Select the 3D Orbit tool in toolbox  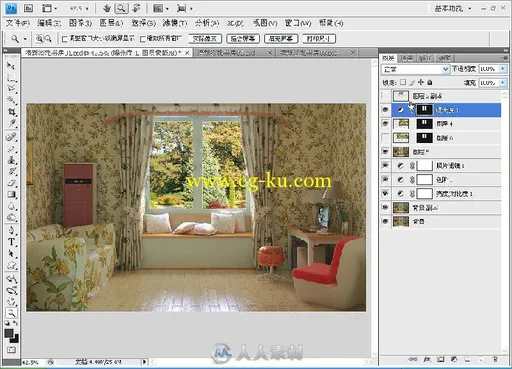point(11,290)
